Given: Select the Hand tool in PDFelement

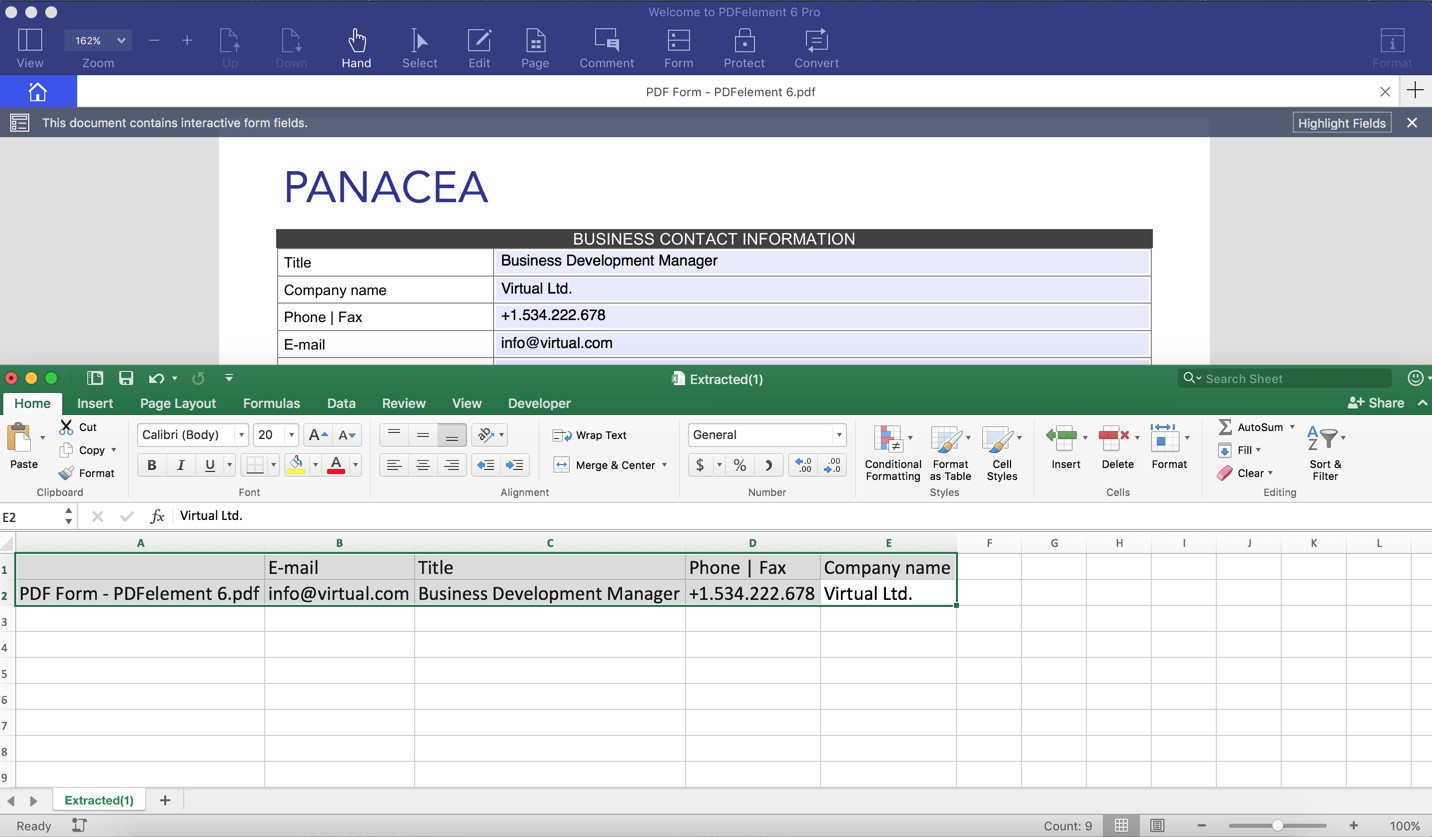Looking at the screenshot, I should pyautogui.click(x=356, y=48).
